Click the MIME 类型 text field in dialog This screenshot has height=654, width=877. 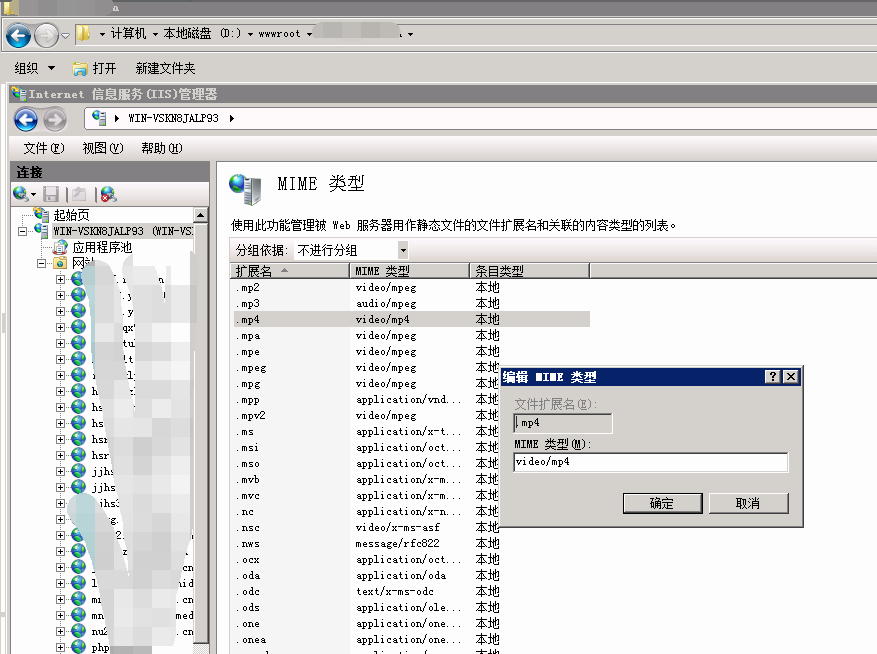pyautogui.click(x=650, y=462)
